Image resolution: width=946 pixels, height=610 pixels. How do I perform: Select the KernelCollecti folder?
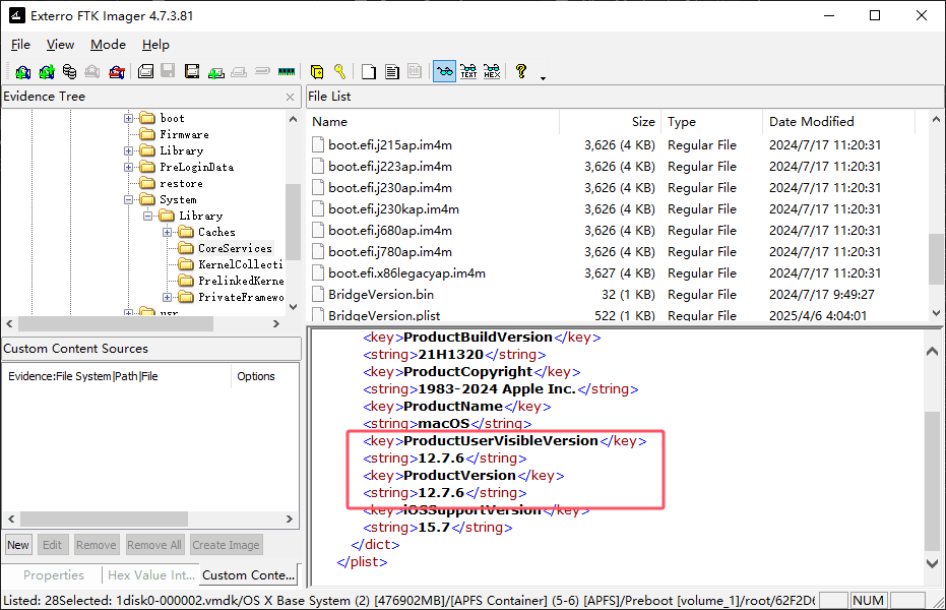(240, 265)
